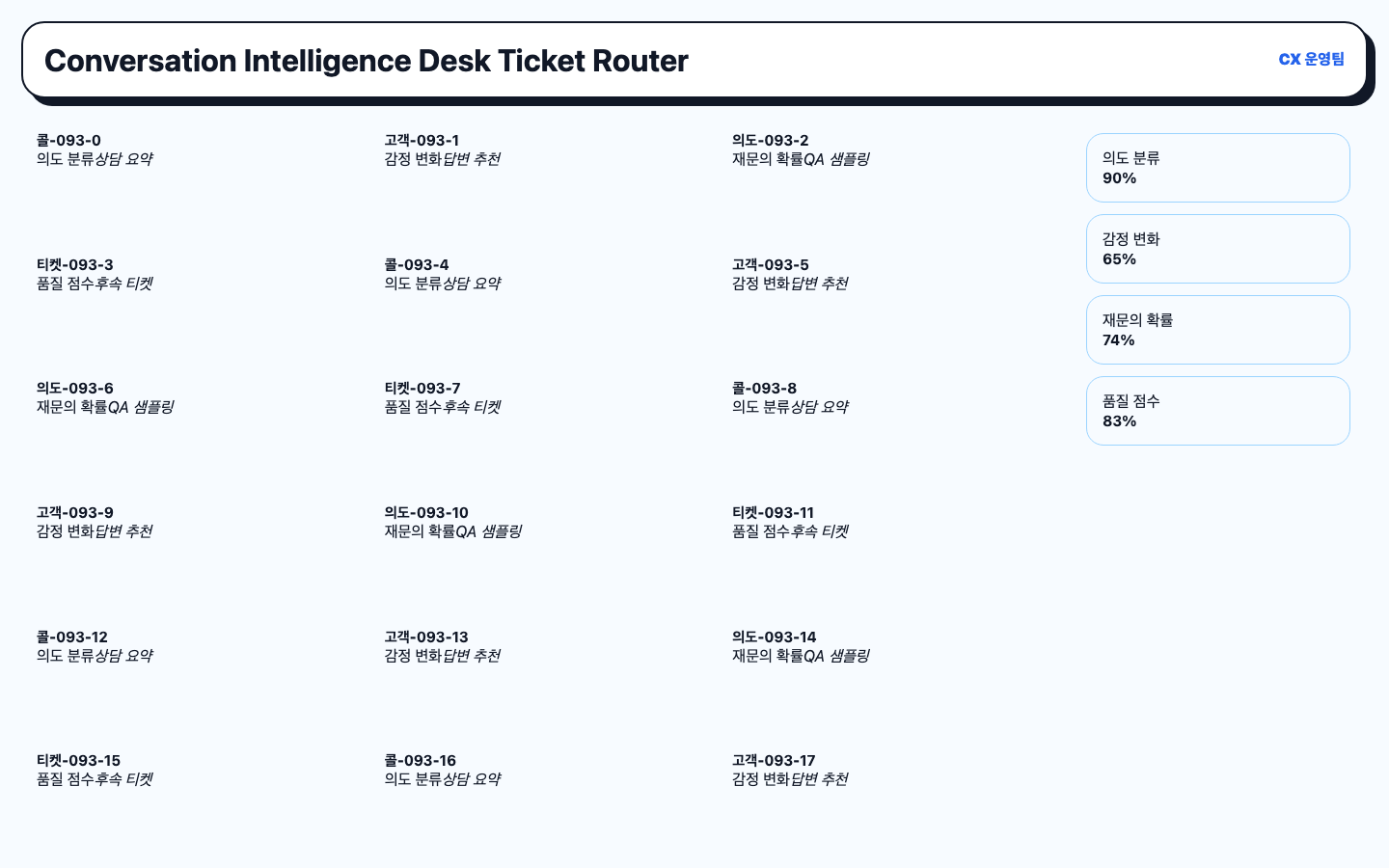
Task: Select ticket 의도-093-6
Action: [105, 397]
